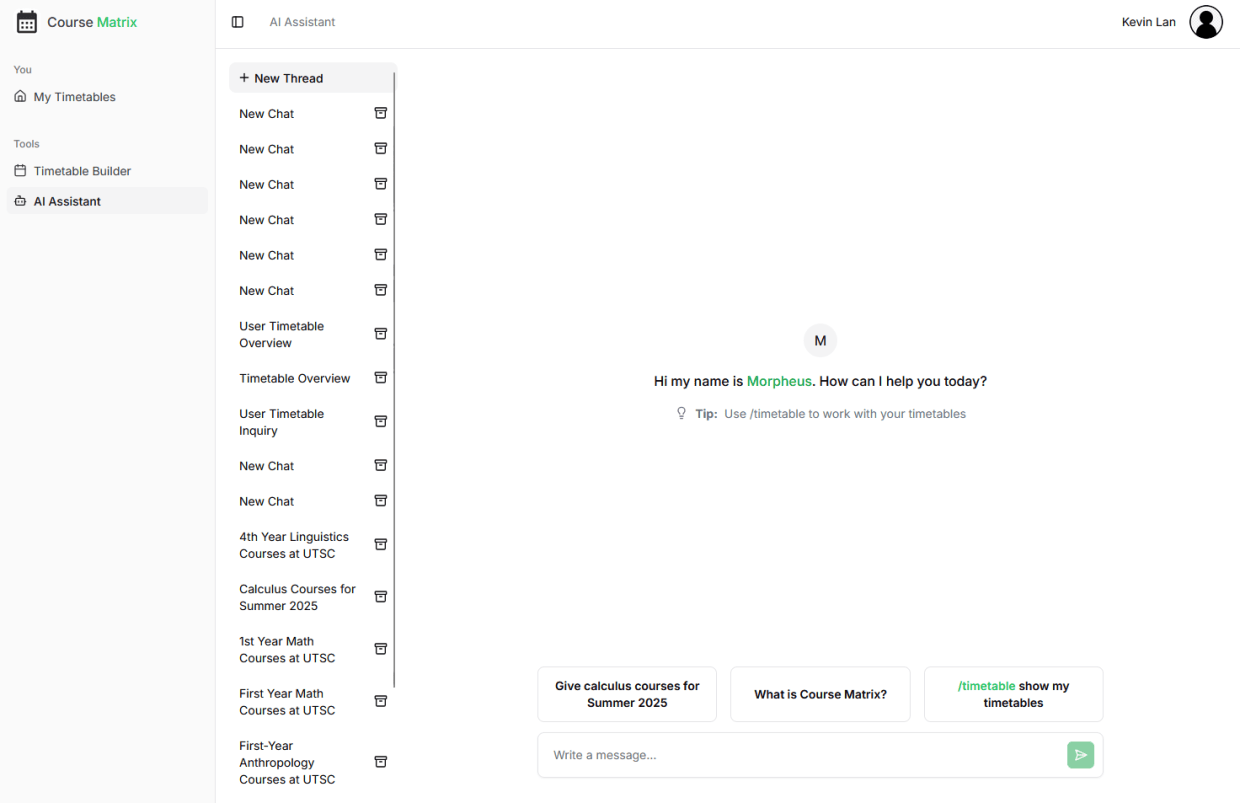
Task: Click the /timetable show my timetables suggestion
Action: click(1013, 694)
